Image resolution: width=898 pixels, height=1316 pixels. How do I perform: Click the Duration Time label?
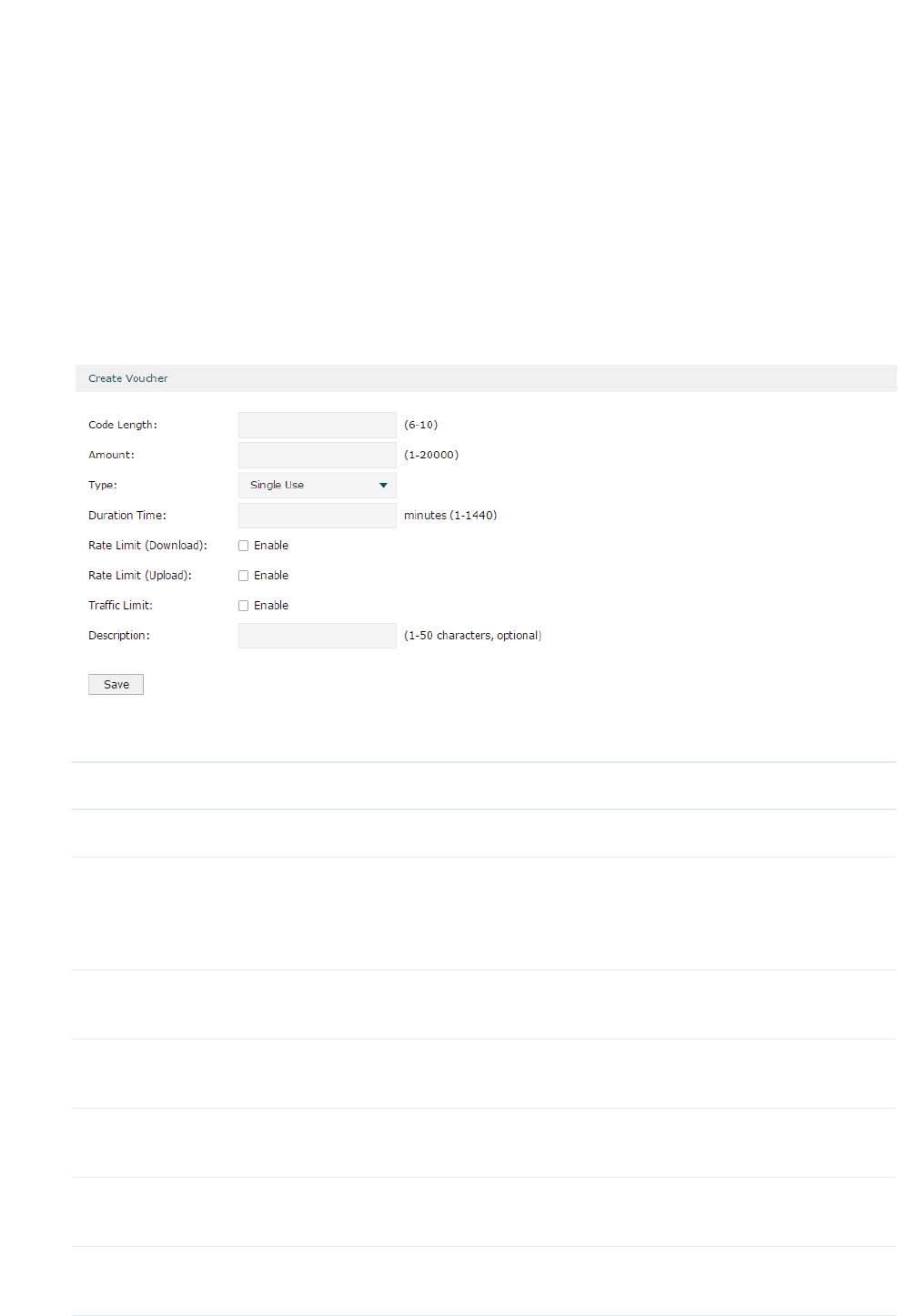click(127, 515)
